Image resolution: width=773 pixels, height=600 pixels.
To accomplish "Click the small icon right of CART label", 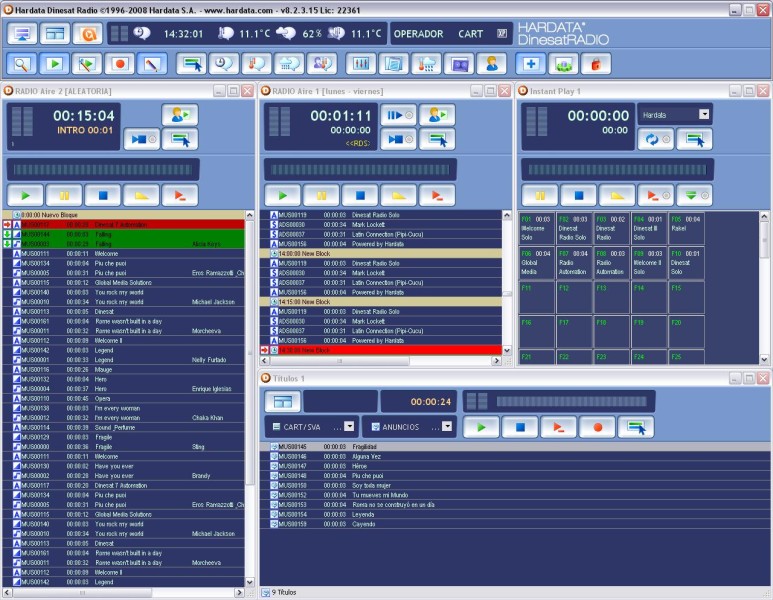I will (502, 34).
